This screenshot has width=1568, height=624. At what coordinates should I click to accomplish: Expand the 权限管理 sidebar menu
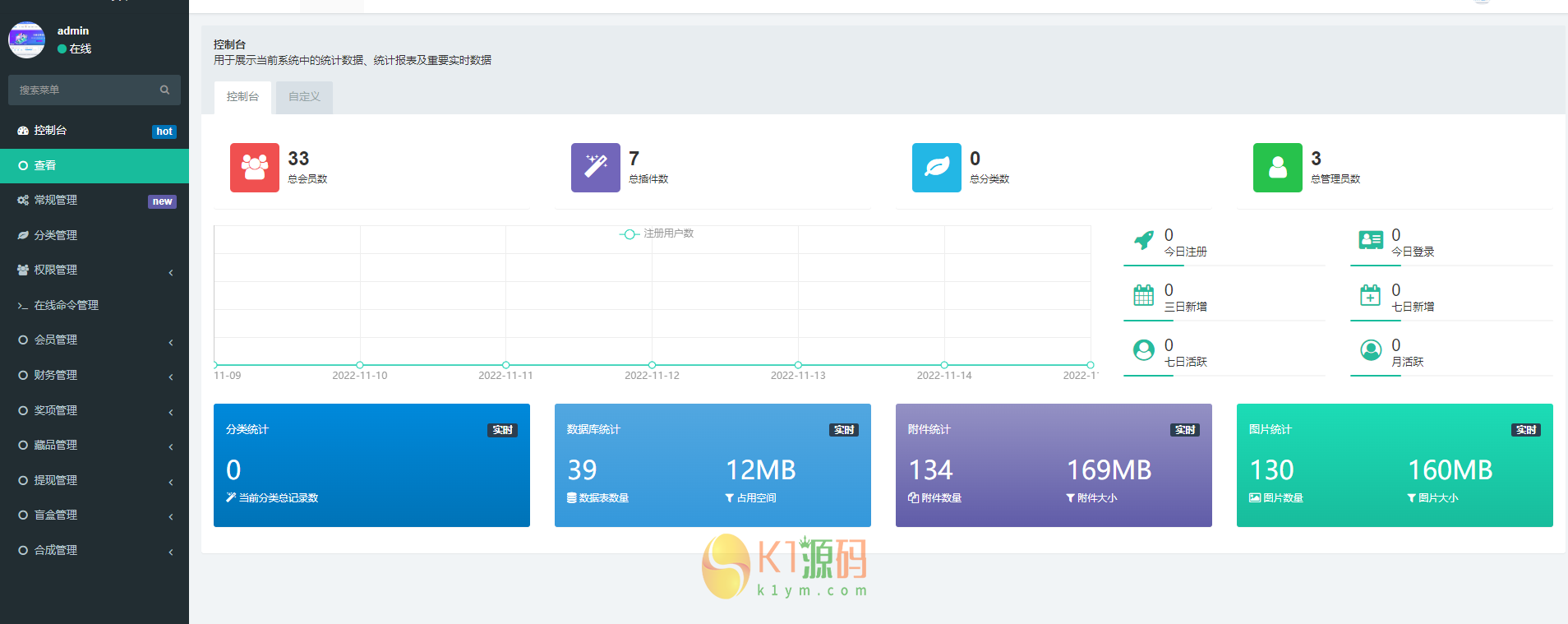pos(95,270)
